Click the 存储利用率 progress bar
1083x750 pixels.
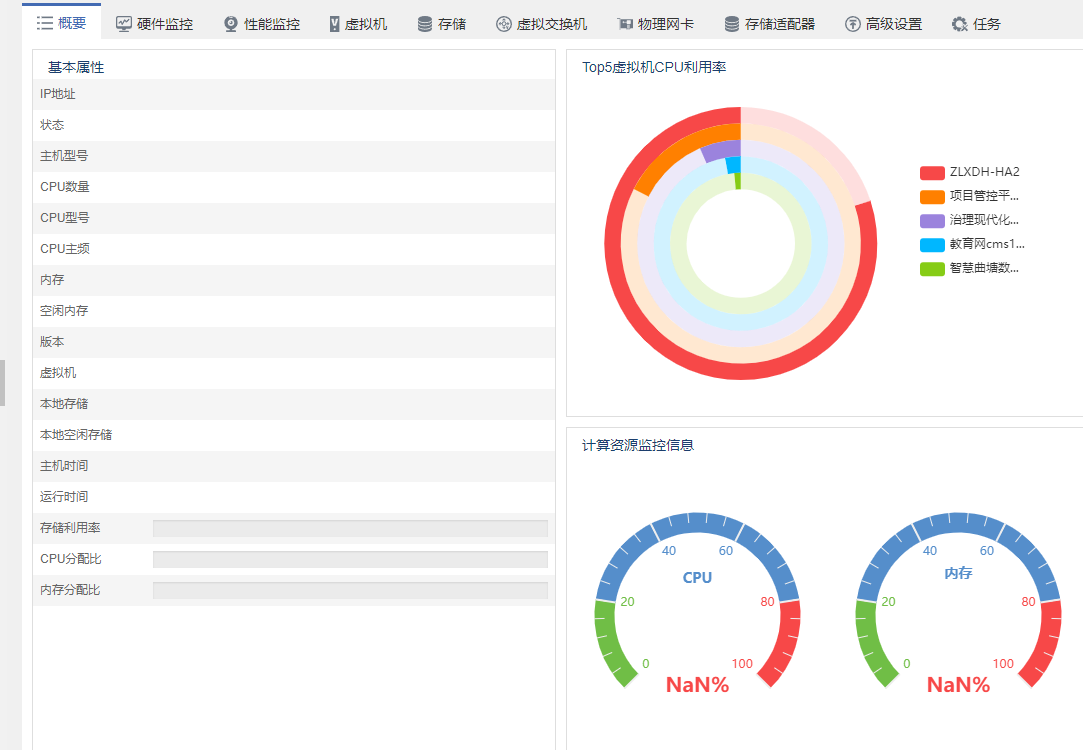[x=350, y=528]
